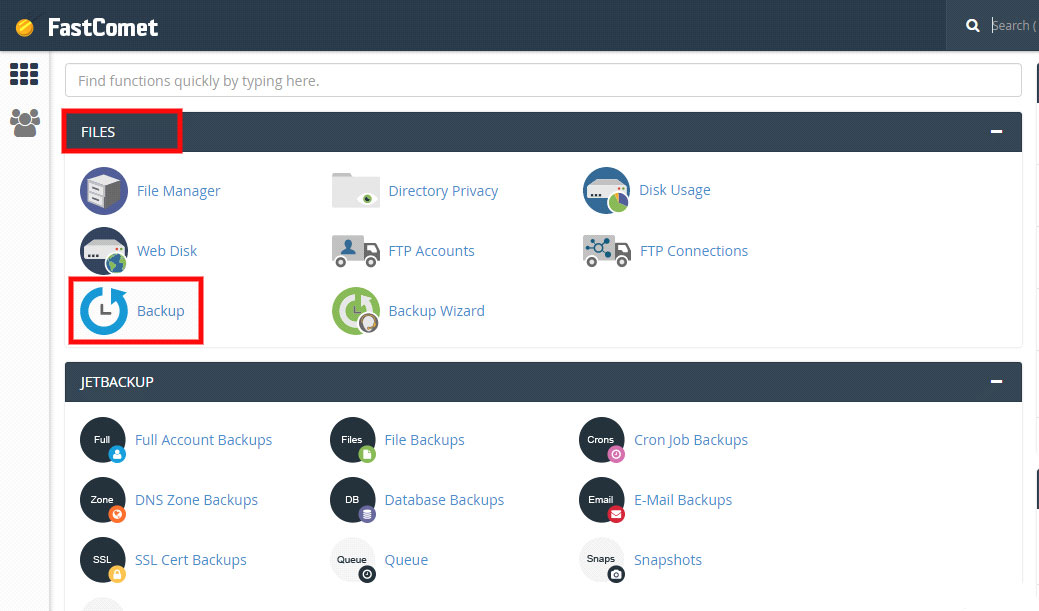Screen dimensions: 1039x611
Task: Open the File Manager icon
Action: 103,191
